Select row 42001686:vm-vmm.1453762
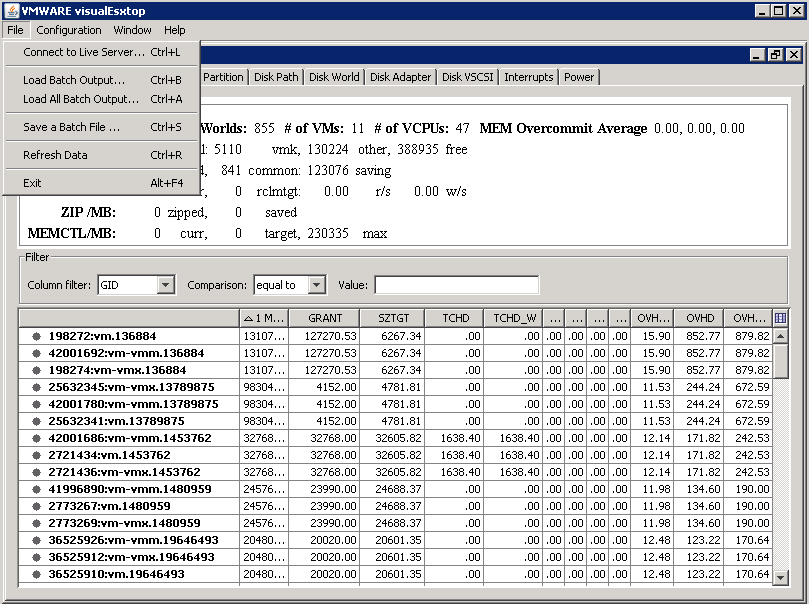 396,438
